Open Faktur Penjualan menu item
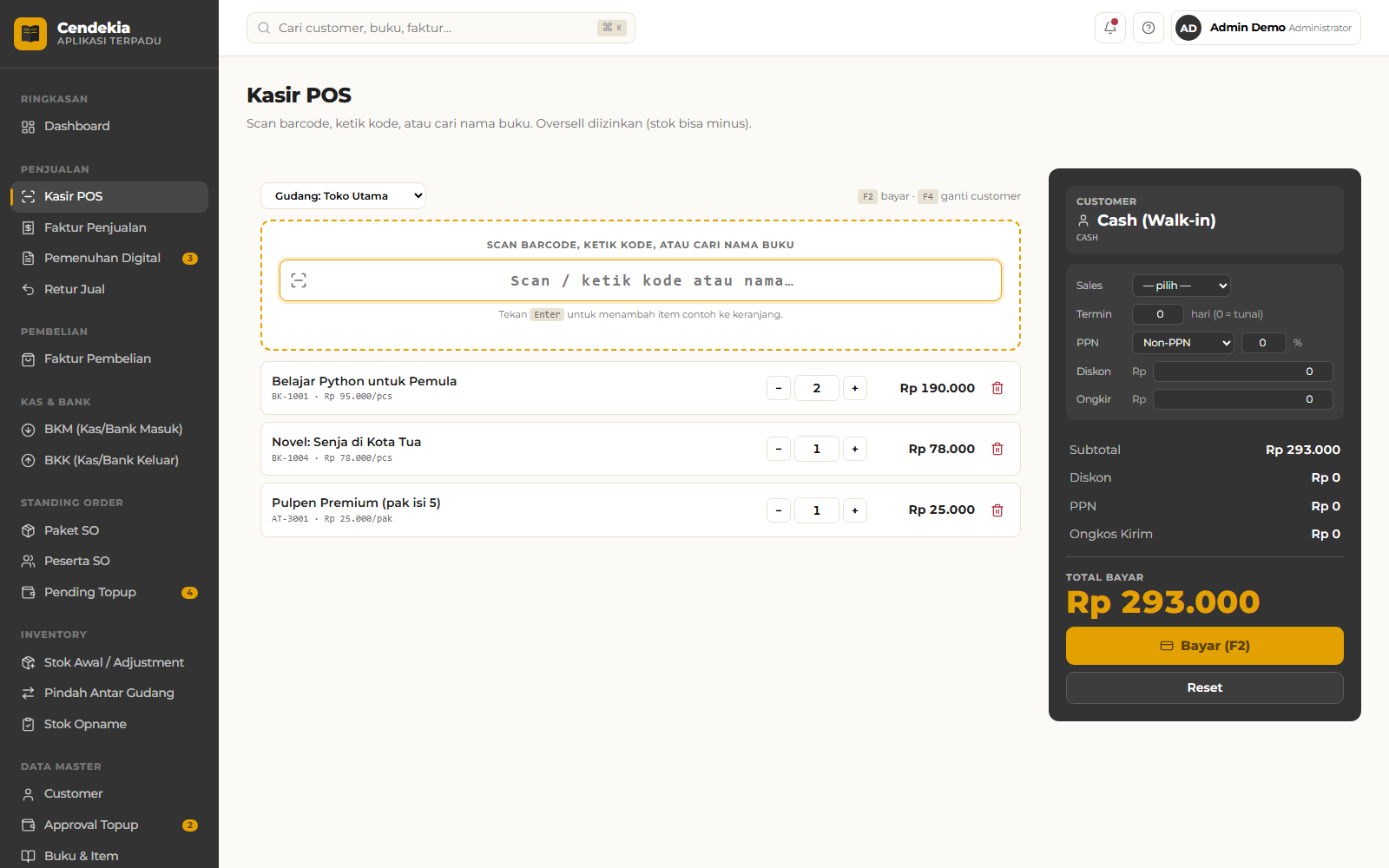 (109, 227)
